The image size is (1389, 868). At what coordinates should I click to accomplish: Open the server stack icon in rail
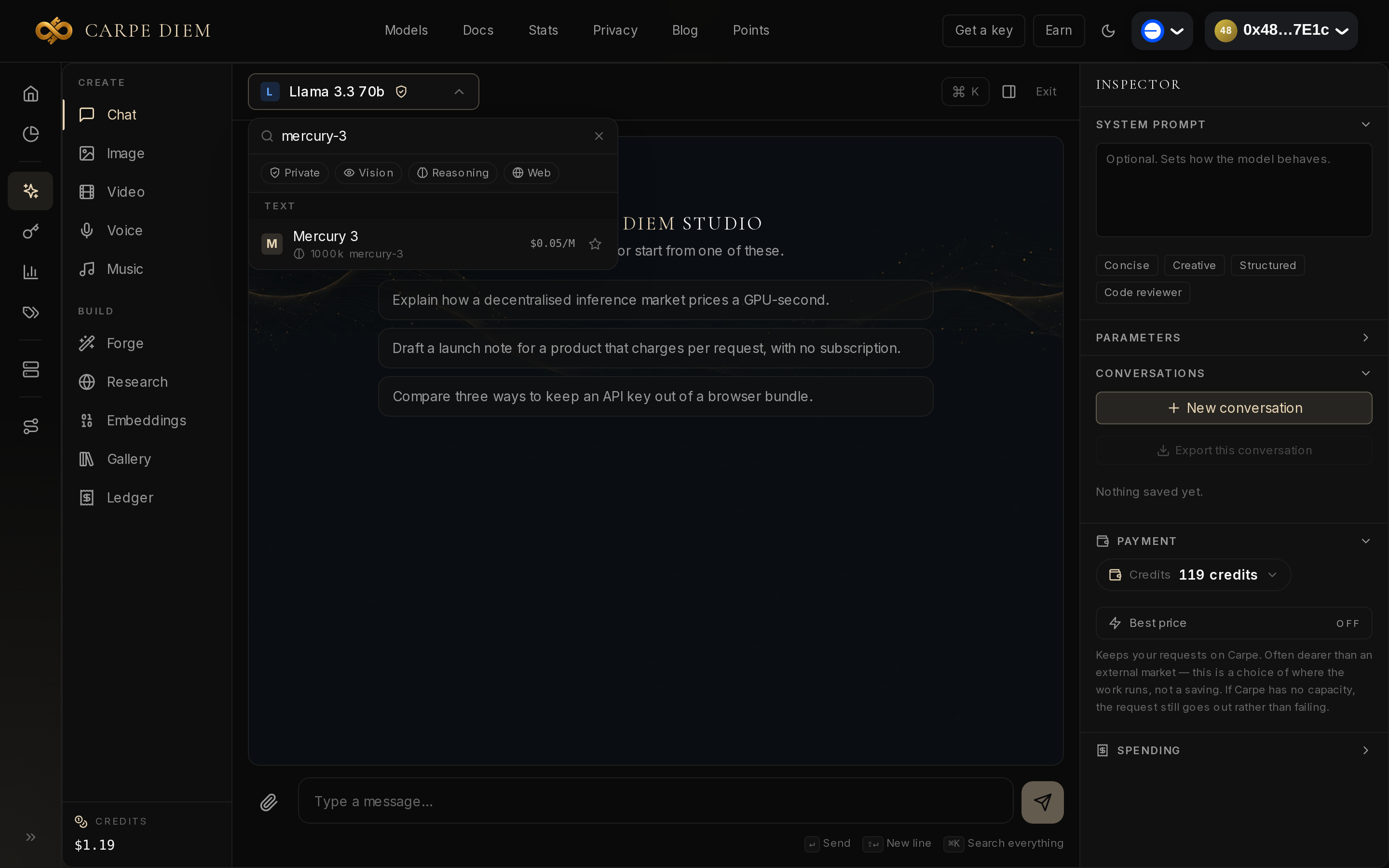pyautogui.click(x=30, y=369)
